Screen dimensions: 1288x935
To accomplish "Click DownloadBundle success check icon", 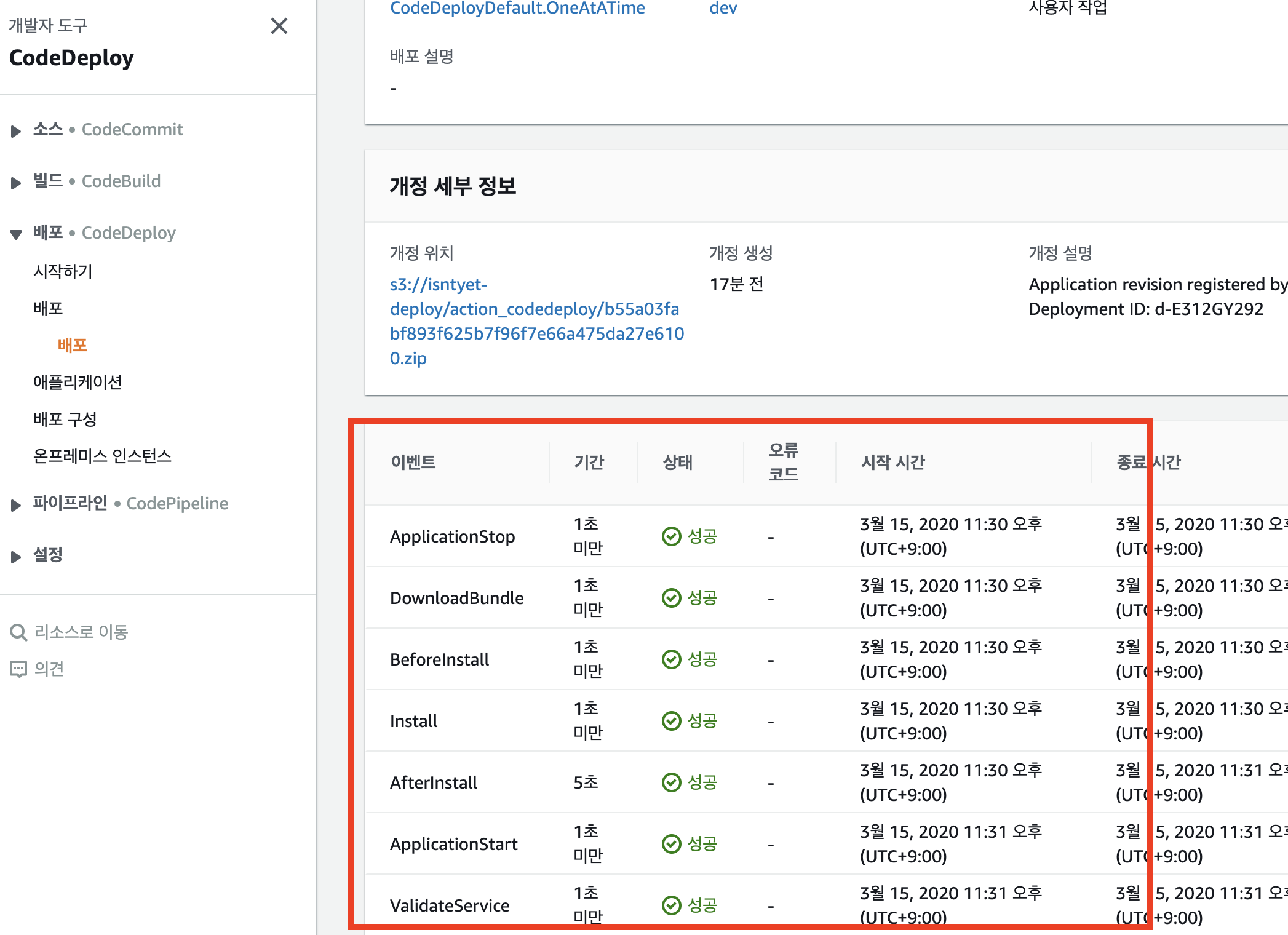I will (x=672, y=598).
